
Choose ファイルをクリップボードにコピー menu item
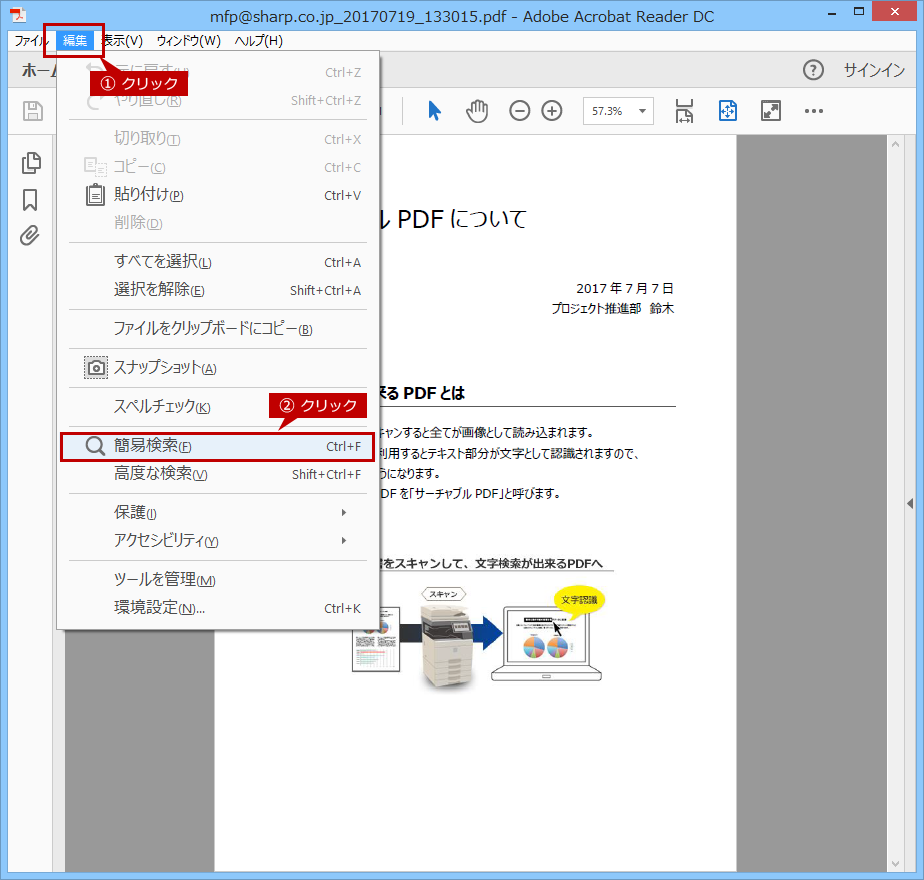217,329
